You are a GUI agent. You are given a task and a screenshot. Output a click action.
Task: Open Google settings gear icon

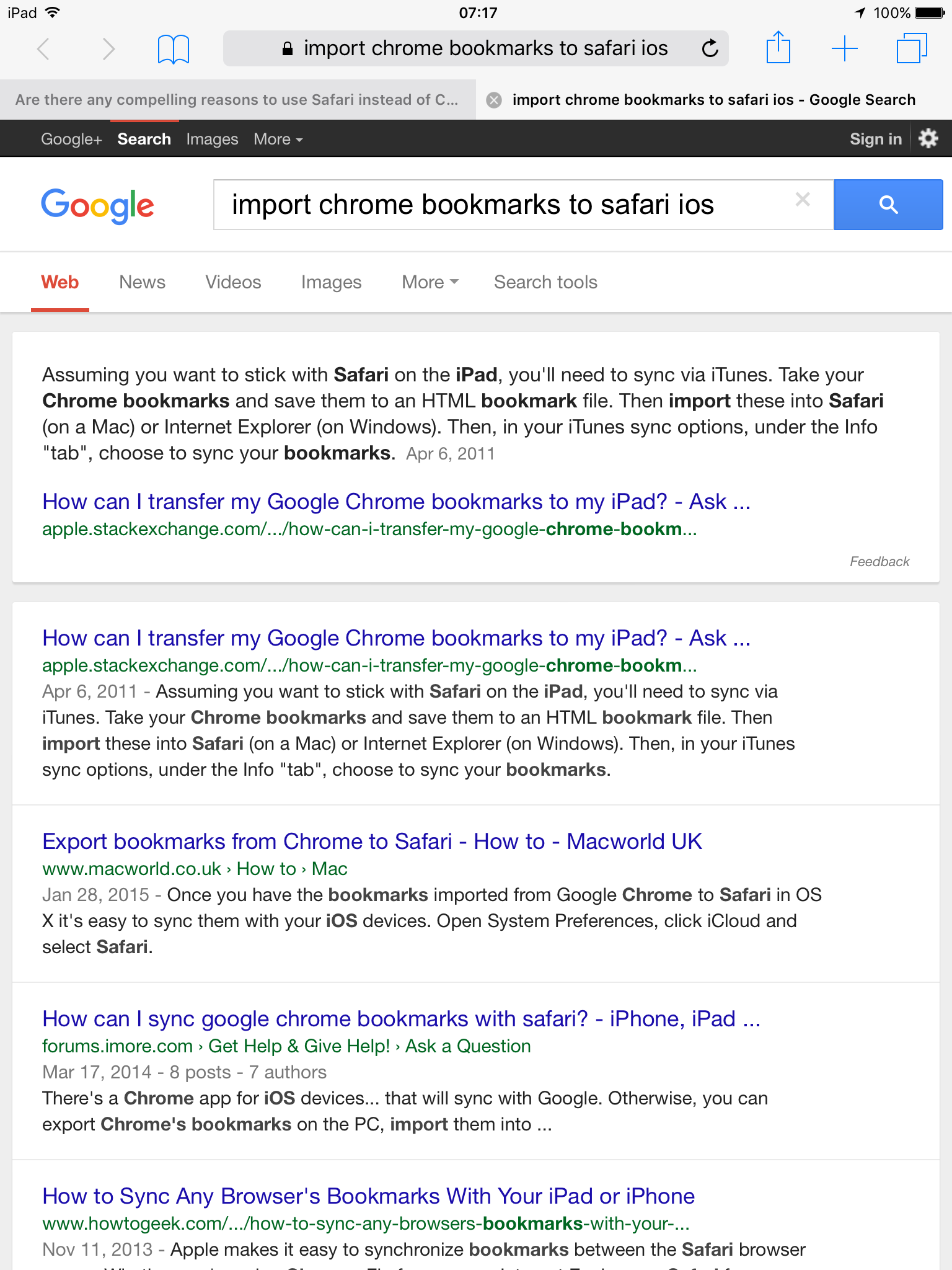(928, 138)
